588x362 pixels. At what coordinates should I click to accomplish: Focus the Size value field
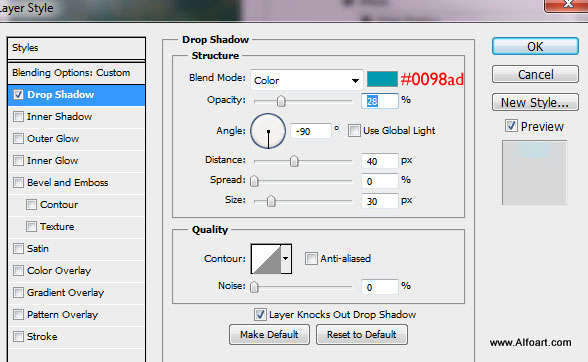point(380,201)
